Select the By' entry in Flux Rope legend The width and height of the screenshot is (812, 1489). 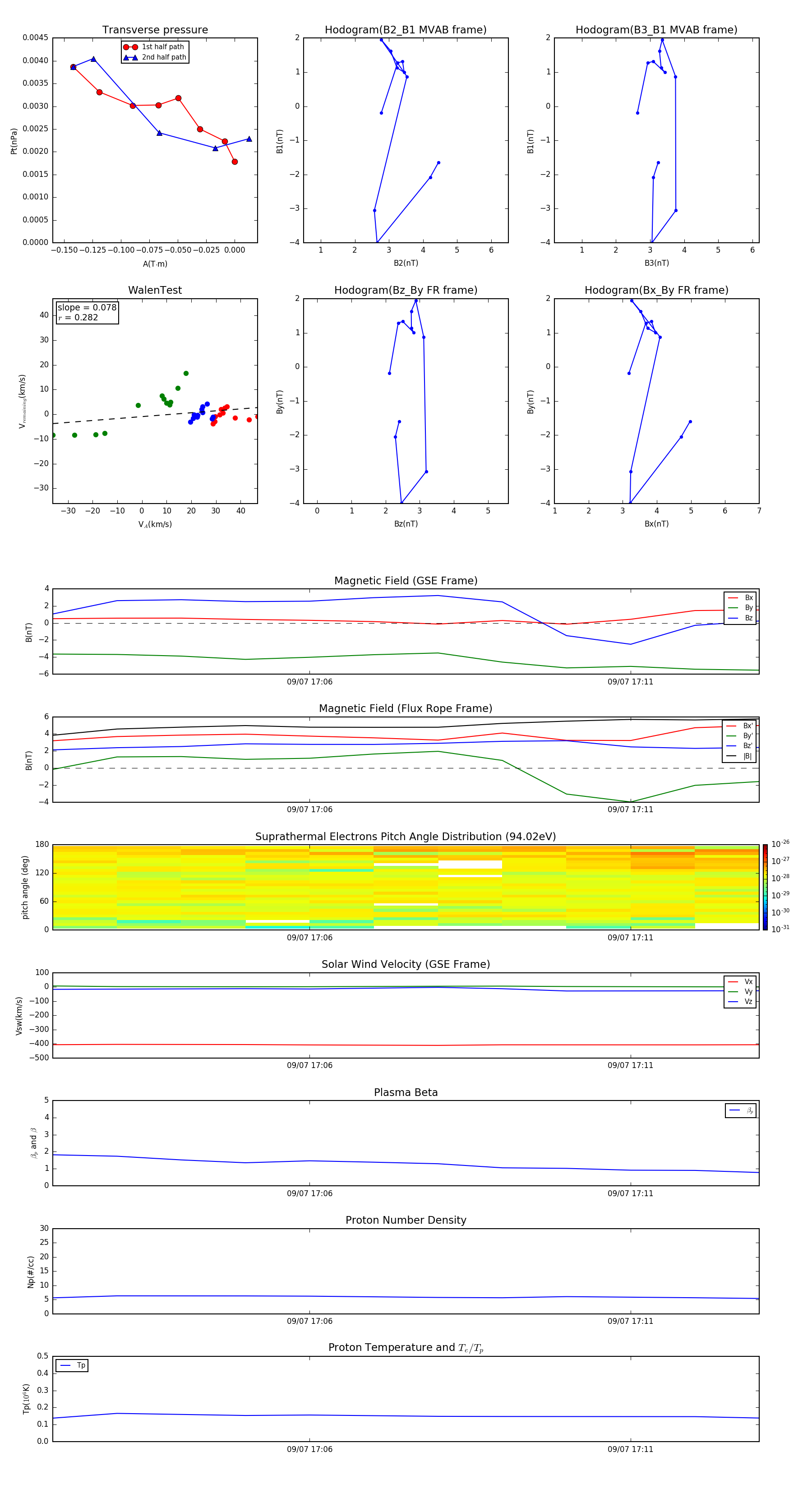(x=739, y=736)
